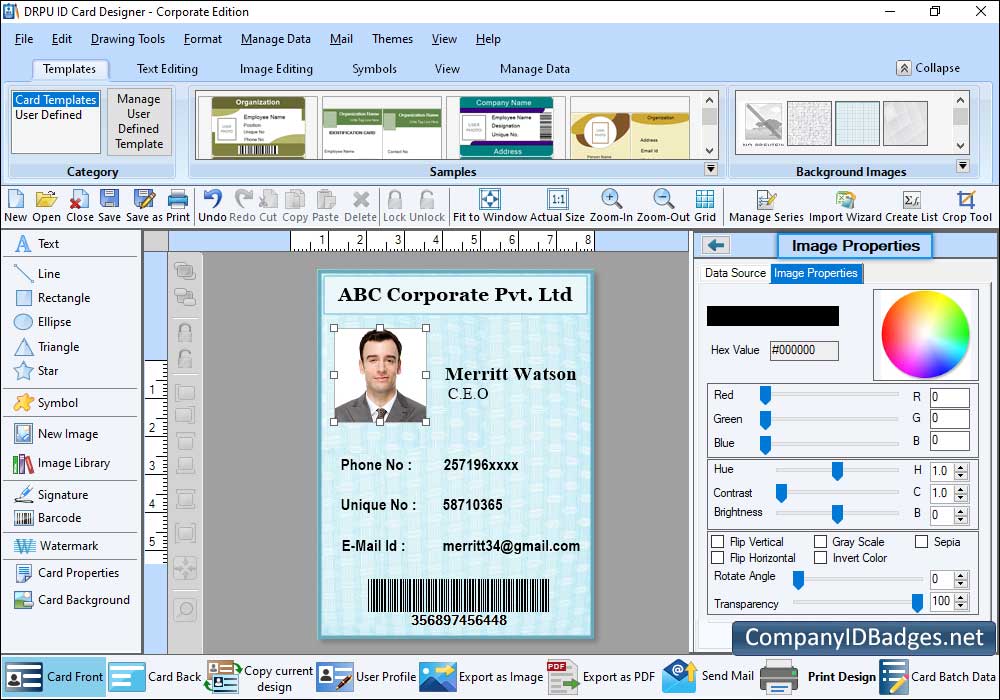1000x700 pixels.
Task: Increase the Rotate Angle stepper
Action: [x=961, y=575]
